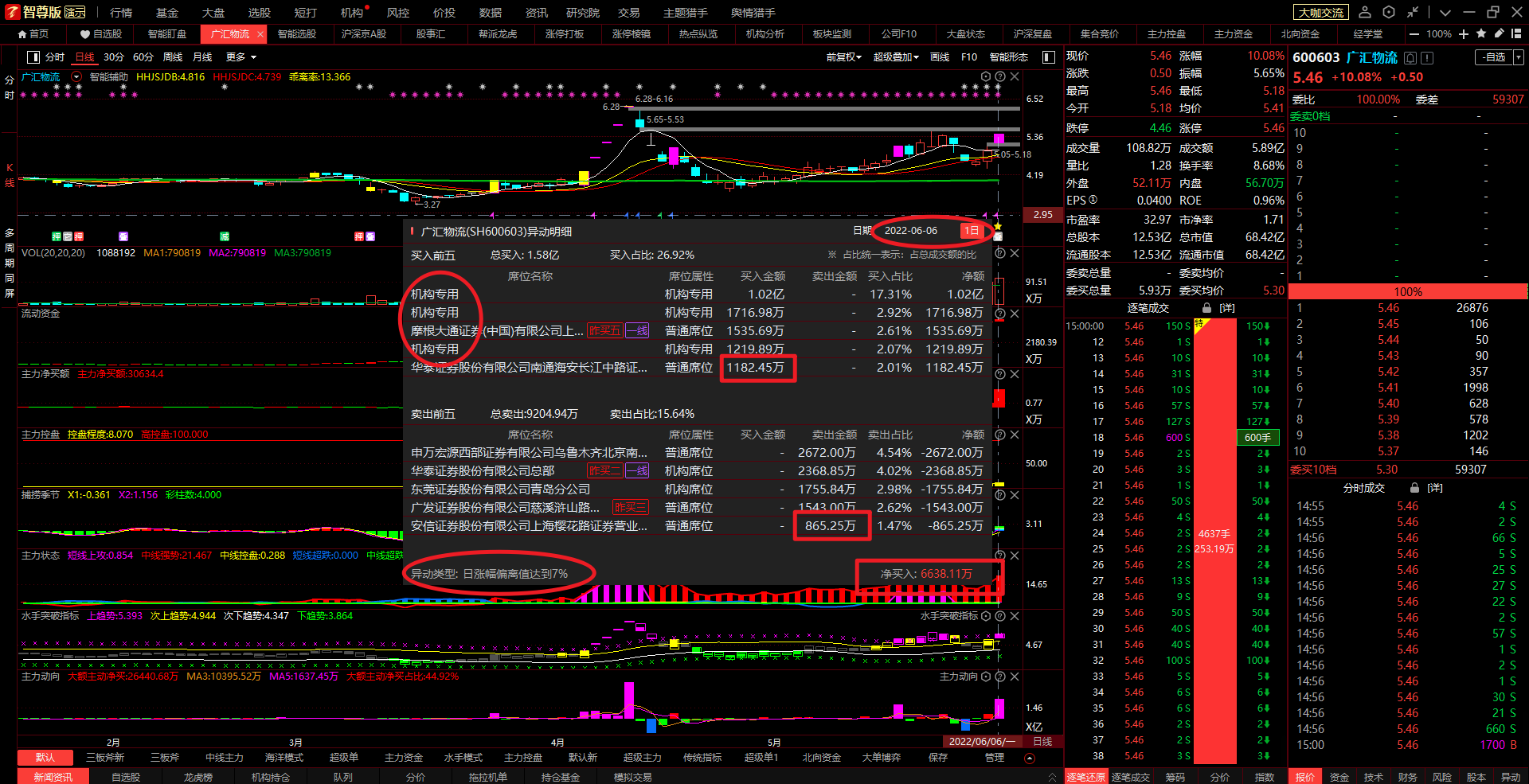1529x784 pixels.
Task: Click the exclamation info icon near 广汇物流
Action: pyautogui.click(x=1427, y=57)
